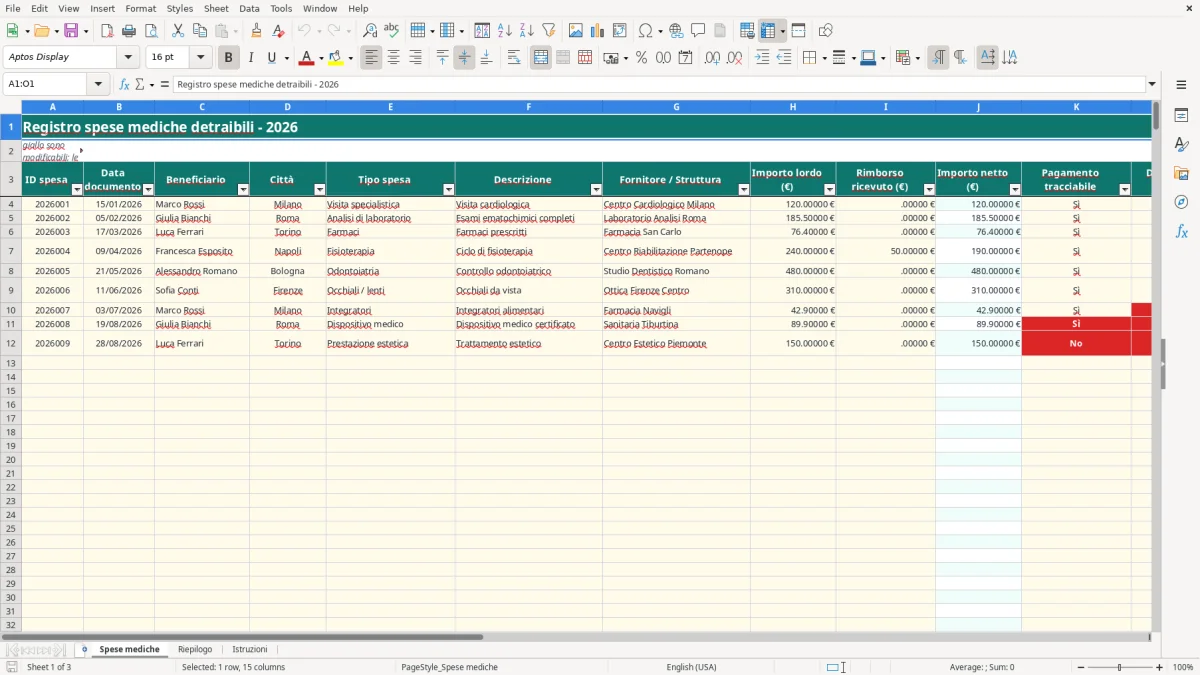Click the formula input line
This screenshot has width=1200, height=675.
(x=659, y=84)
